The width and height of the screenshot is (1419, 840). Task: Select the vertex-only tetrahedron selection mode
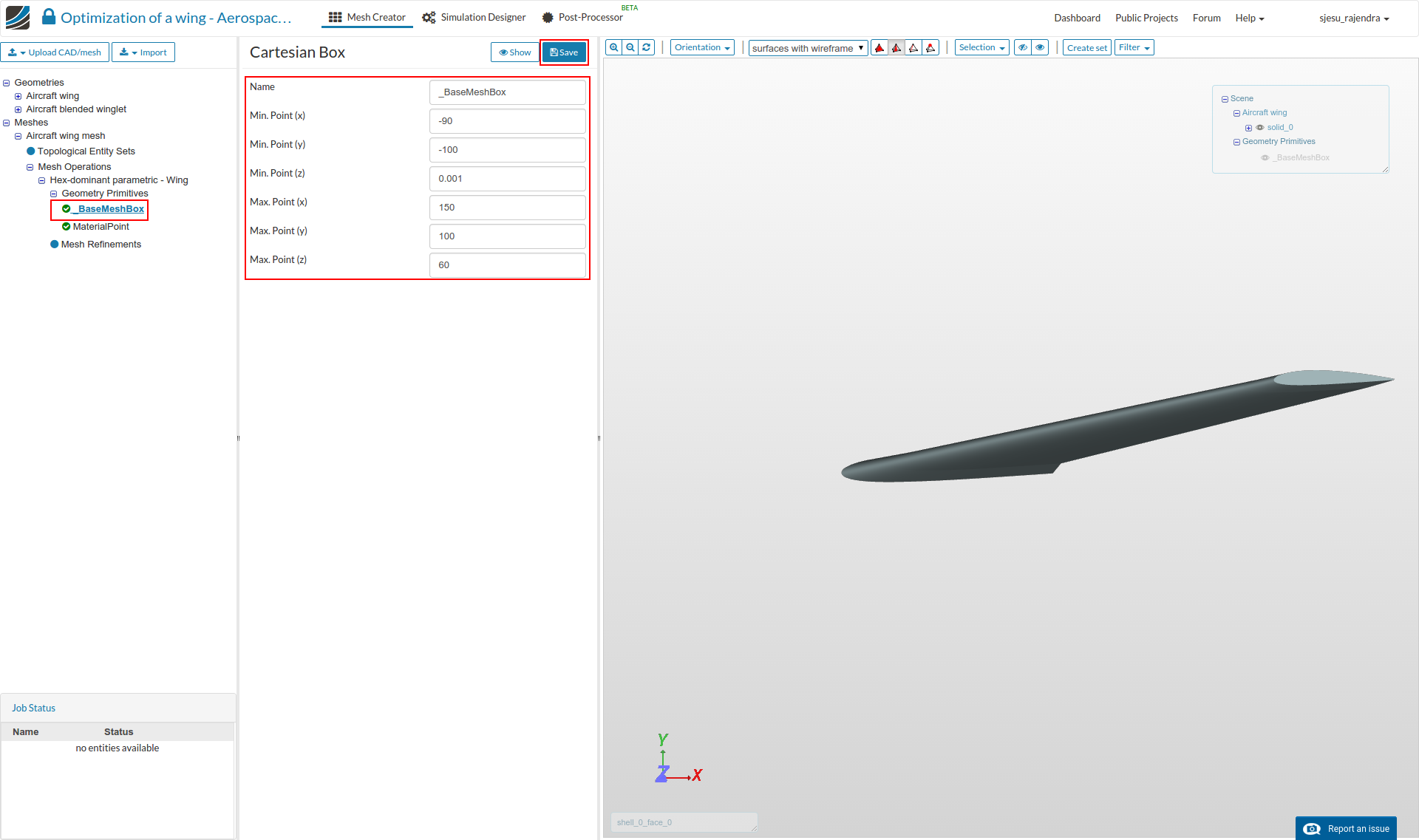pos(930,48)
